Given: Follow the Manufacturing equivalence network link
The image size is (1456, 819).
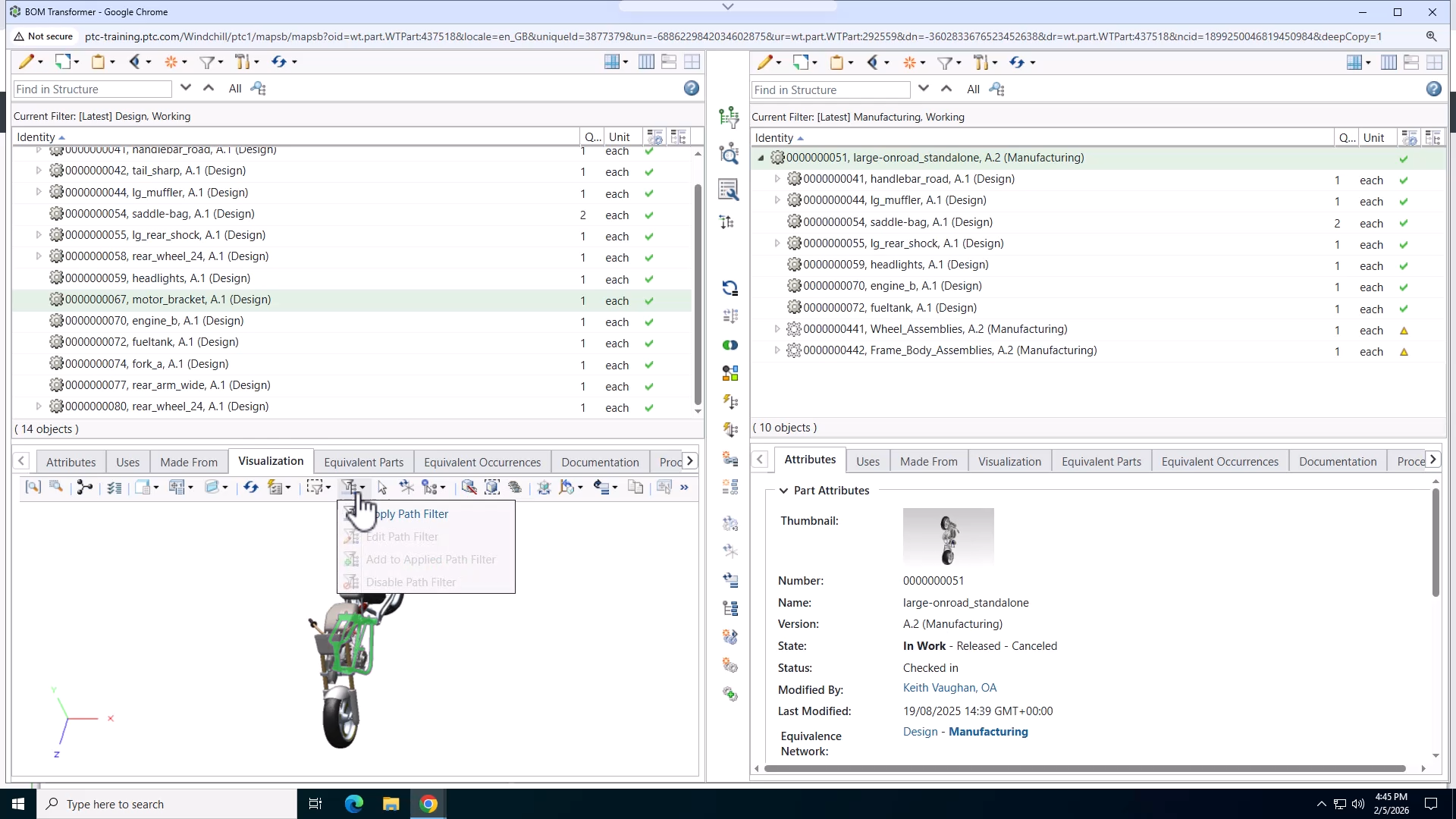Looking at the screenshot, I should pos(988,732).
